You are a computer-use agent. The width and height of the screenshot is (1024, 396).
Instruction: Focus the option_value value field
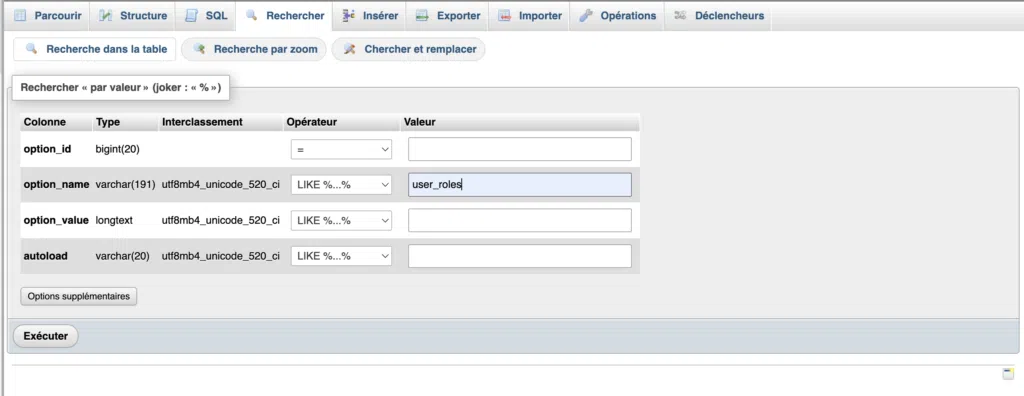pyautogui.click(x=520, y=220)
